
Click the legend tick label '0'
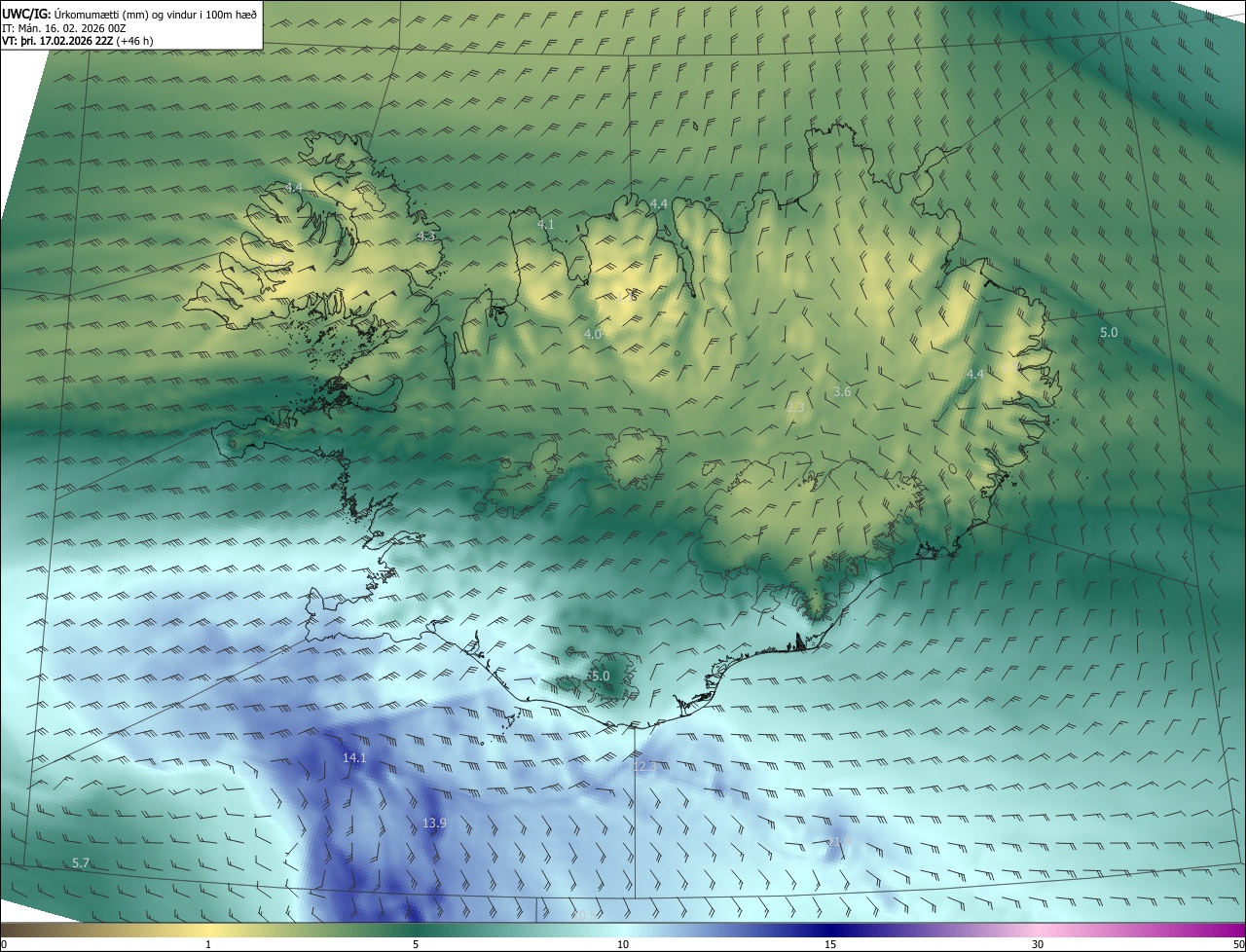click(4, 944)
